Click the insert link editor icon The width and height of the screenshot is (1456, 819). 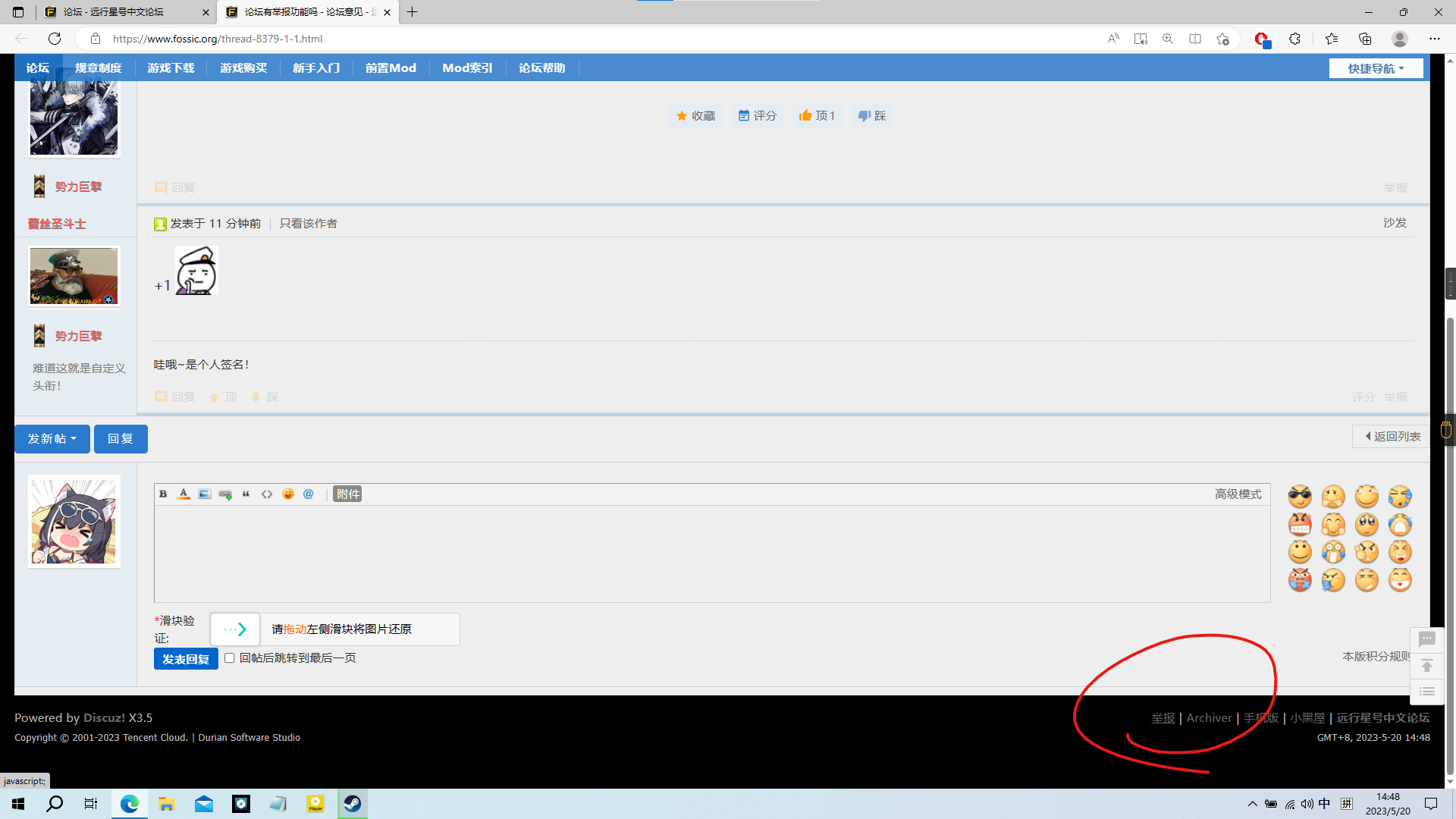pyautogui.click(x=225, y=494)
